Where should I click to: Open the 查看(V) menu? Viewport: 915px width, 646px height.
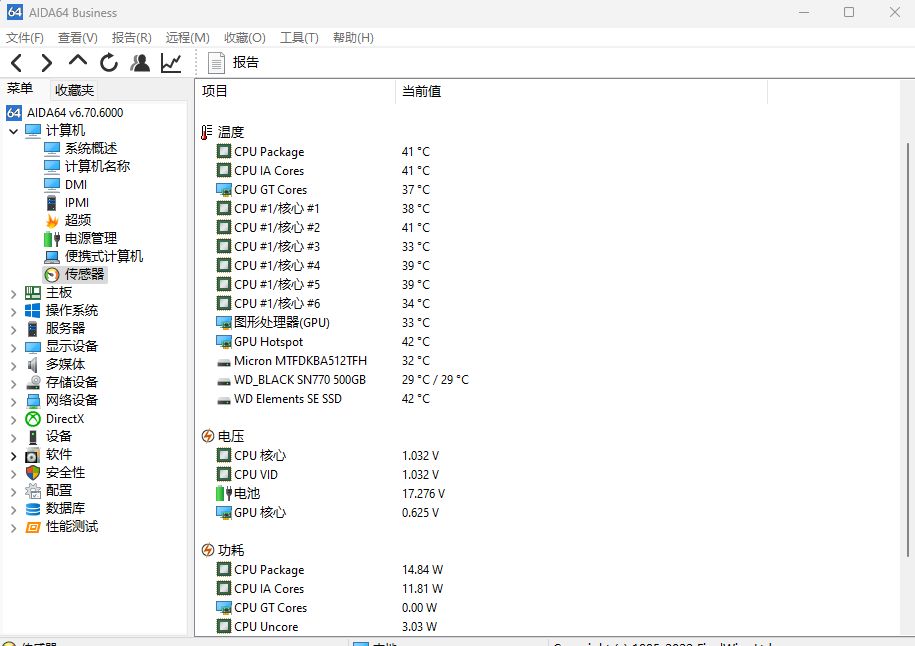pyautogui.click(x=78, y=37)
